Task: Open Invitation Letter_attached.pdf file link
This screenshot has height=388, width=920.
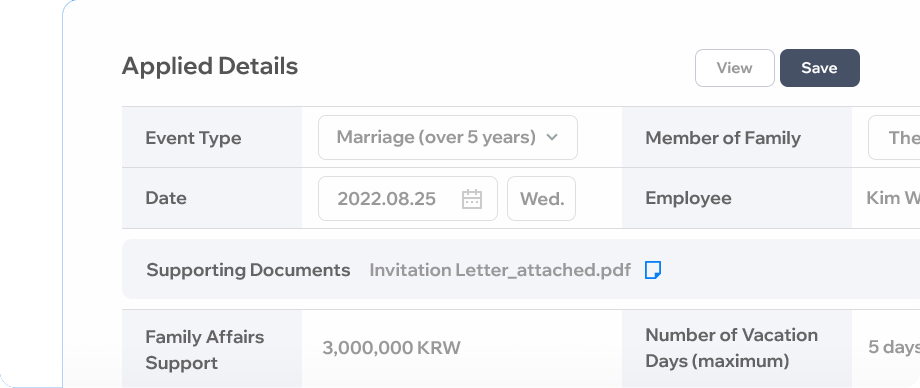Action: (500, 270)
